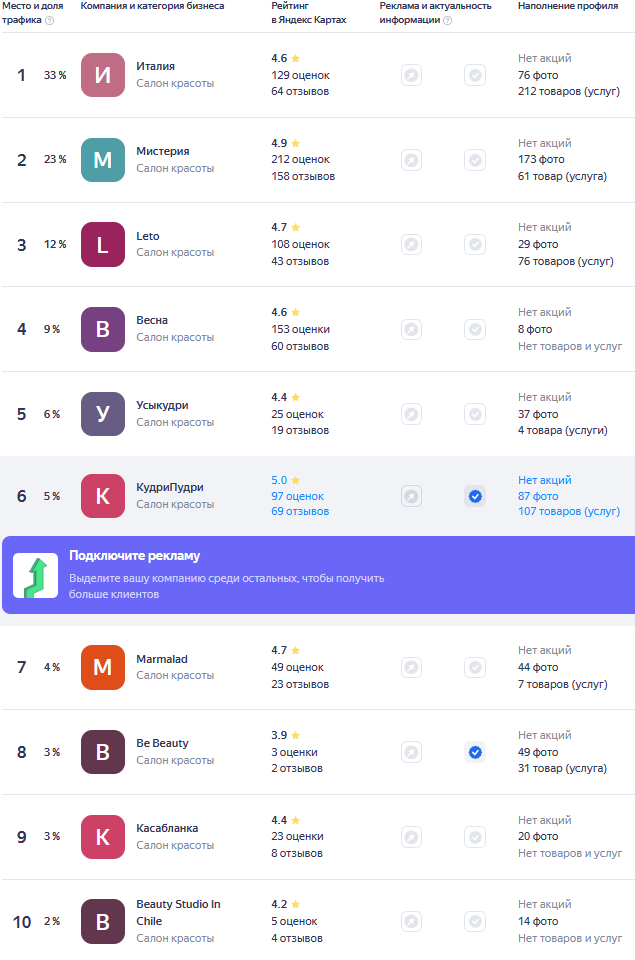Click the pink 'И' logo of Италия

point(103,75)
